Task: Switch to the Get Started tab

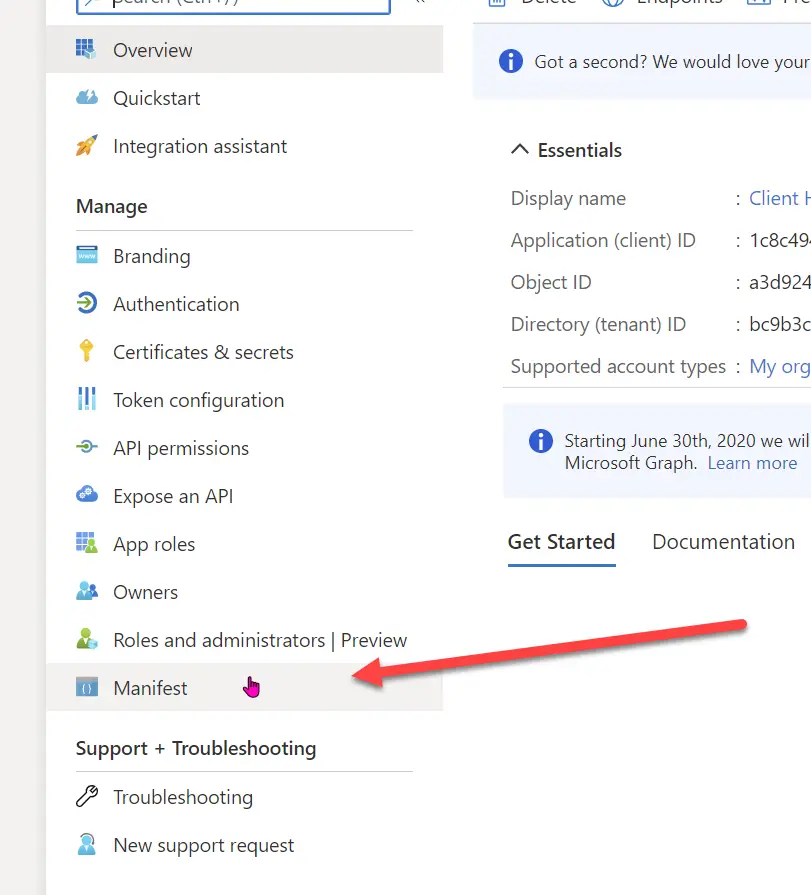Action: (x=561, y=542)
